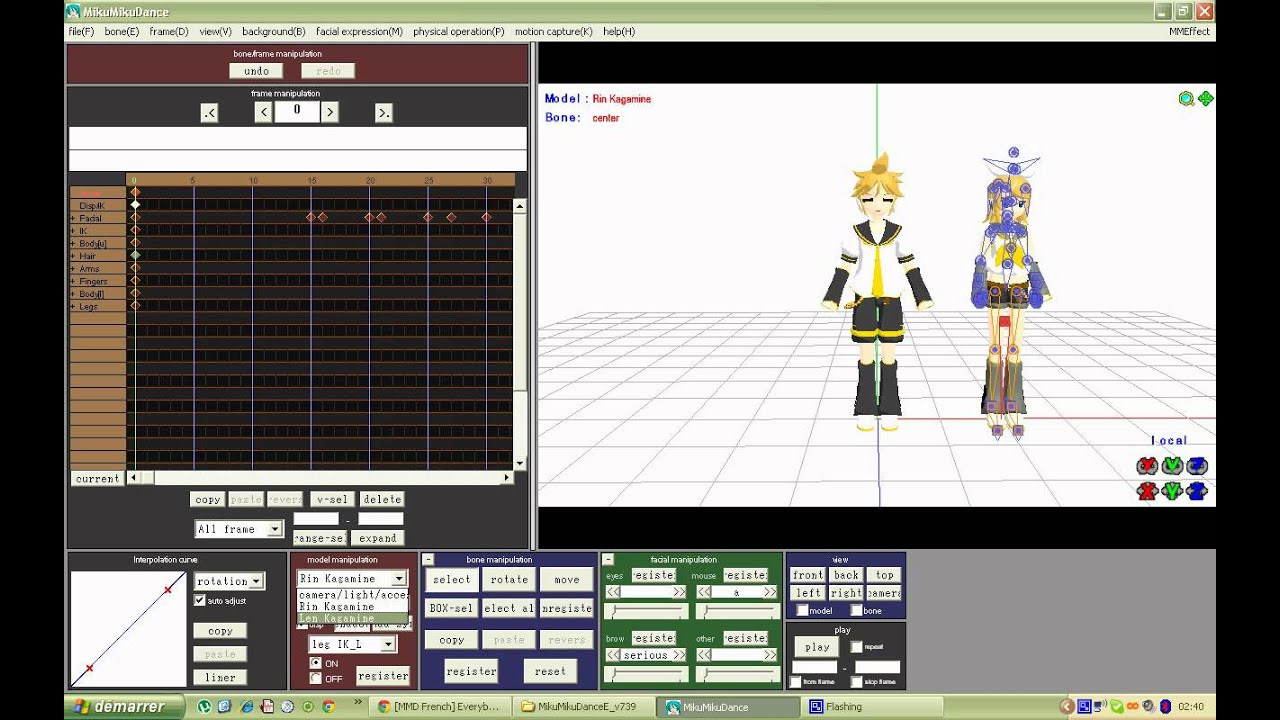Open uTorrent from quick launch
This screenshot has width=1280, height=720.
(x=205, y=706)
